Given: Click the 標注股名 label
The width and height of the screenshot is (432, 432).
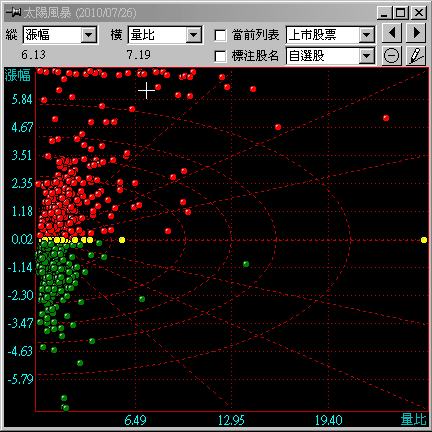Looking at the screenshot, I should [255, 56].
